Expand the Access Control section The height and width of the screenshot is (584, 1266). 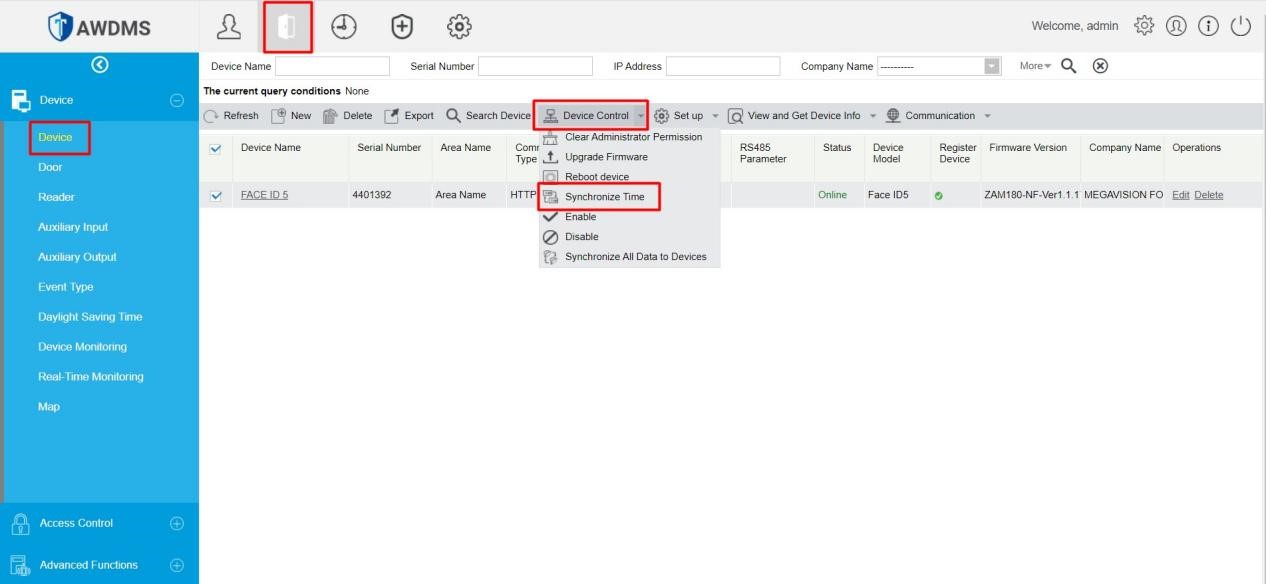[x=177, y=523]
